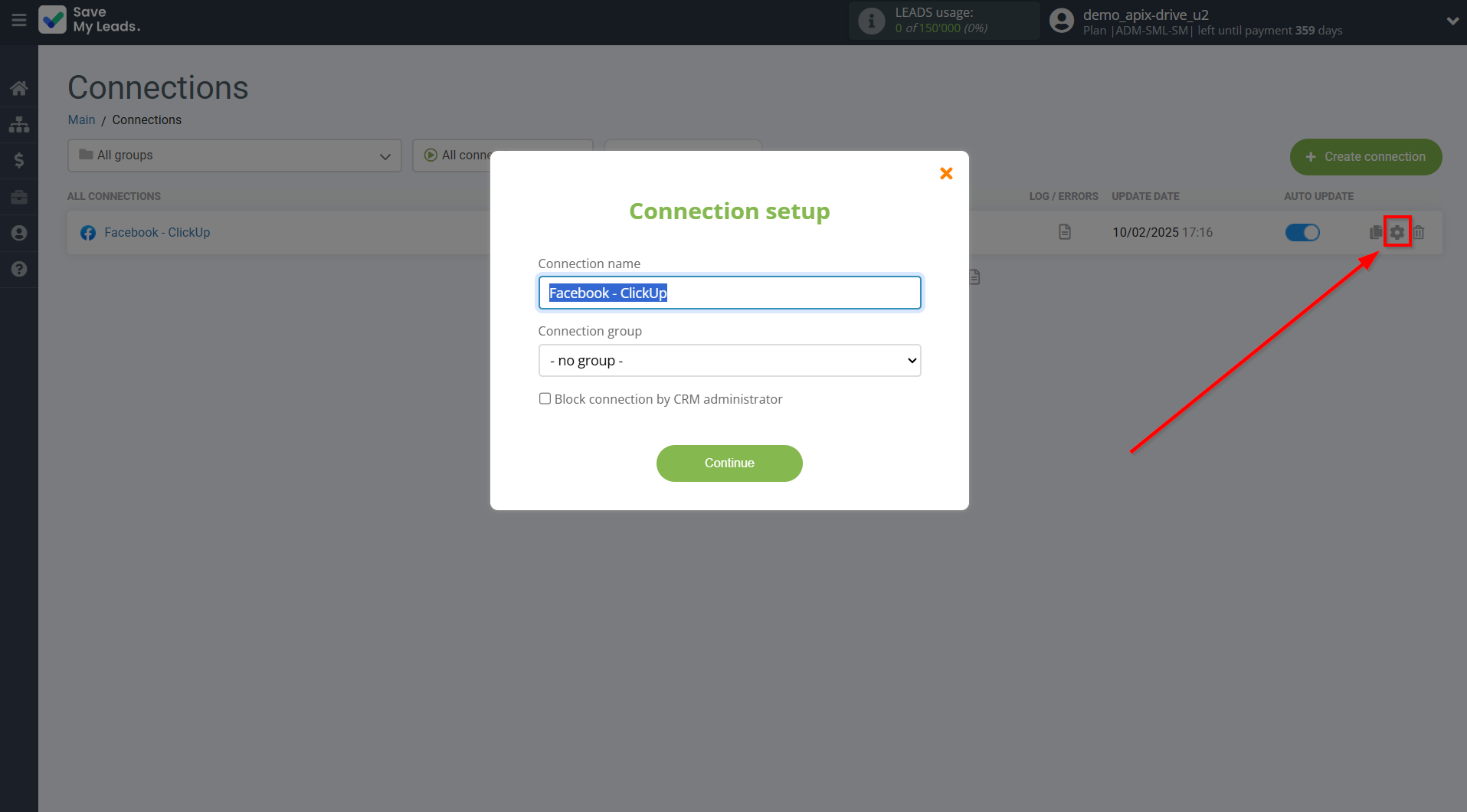1467x812 pixels.
Task: Toggle the auto update switch off
Action: (x=1302, y=232)
